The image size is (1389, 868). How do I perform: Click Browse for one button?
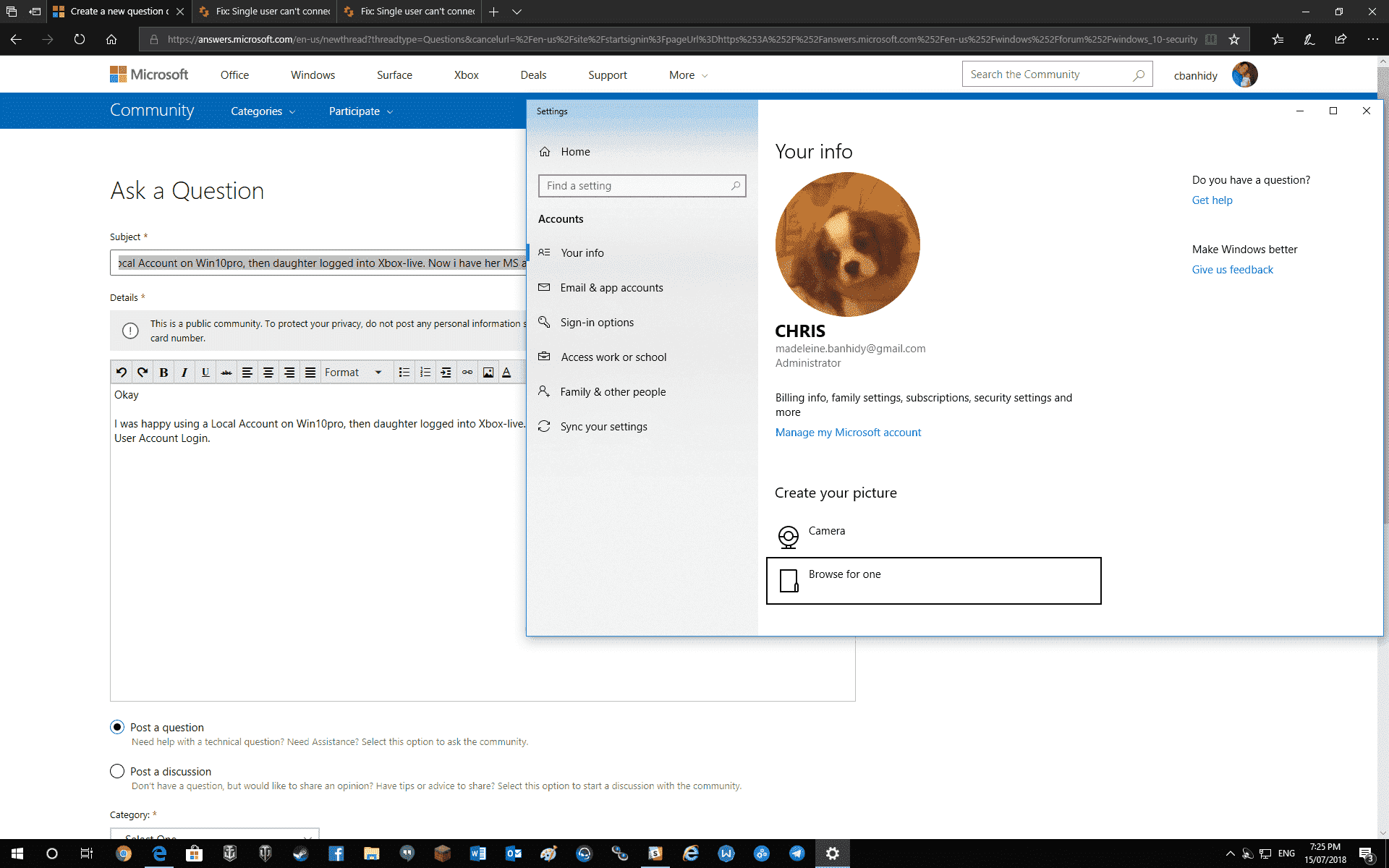[x=933, y=580]
